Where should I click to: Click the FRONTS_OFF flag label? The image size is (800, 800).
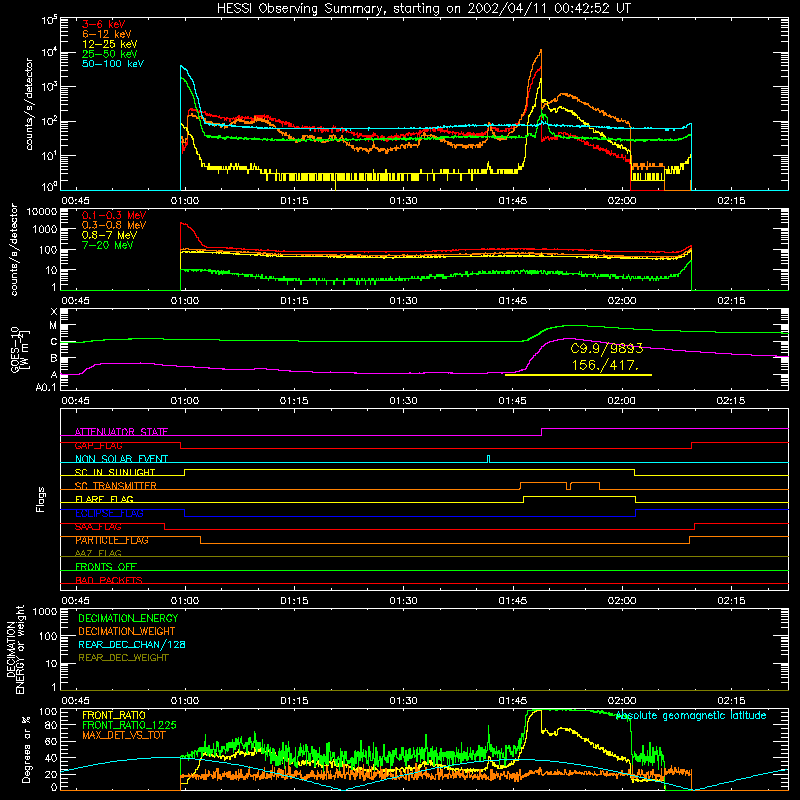[106, 567]
